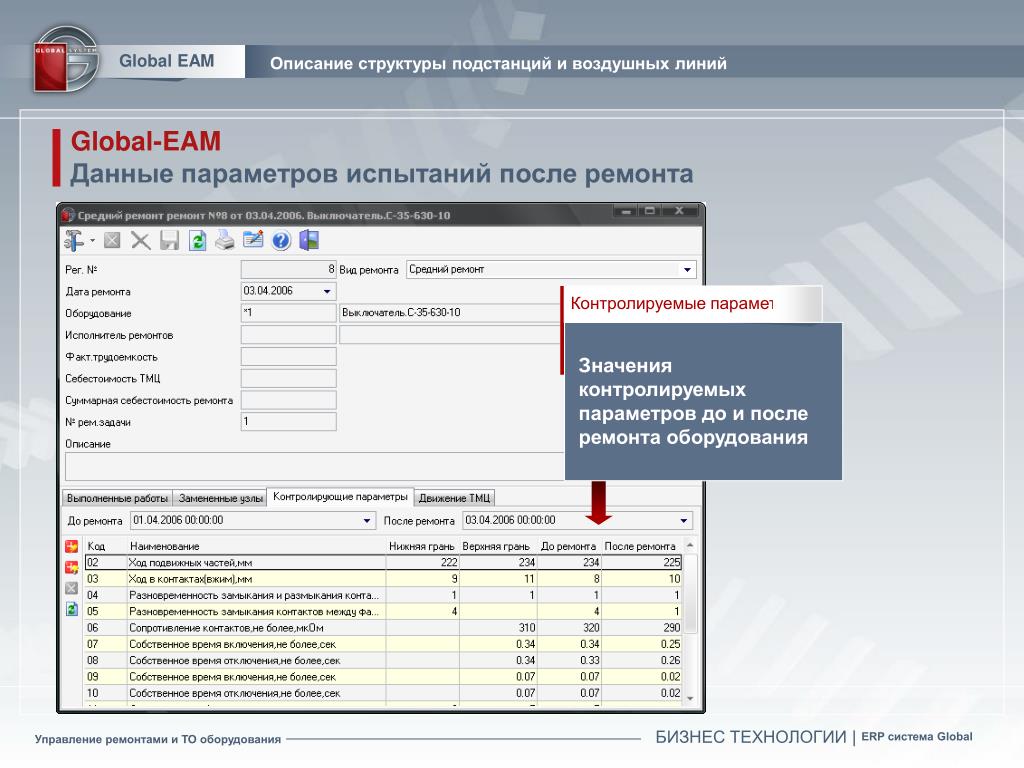This screenshot has height=768, width=1024.
Task: Add a parameter row with top red icon
Action: point(72,547)
